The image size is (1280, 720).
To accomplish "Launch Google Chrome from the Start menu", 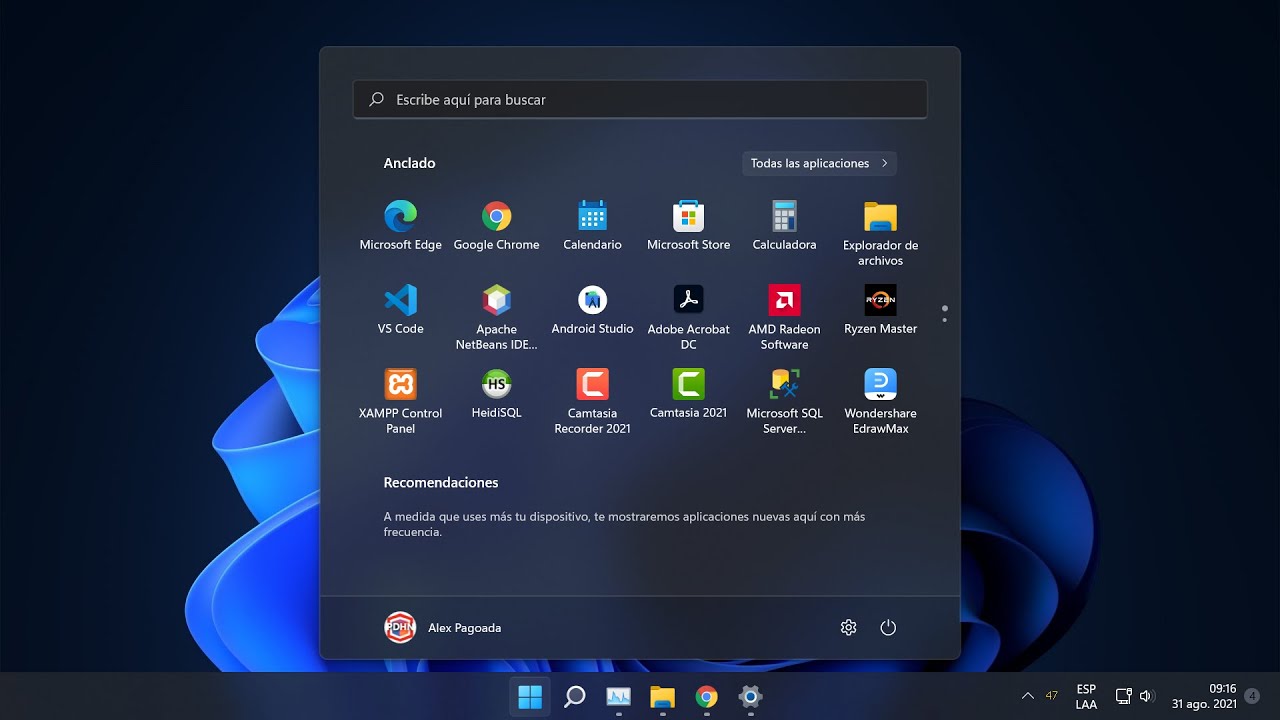I will (x=496, y=226).
